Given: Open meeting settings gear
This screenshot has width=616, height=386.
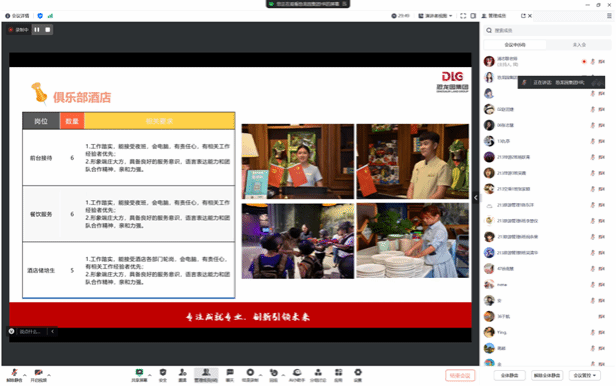Looking at the screenshot, I should tap(358, 375).
